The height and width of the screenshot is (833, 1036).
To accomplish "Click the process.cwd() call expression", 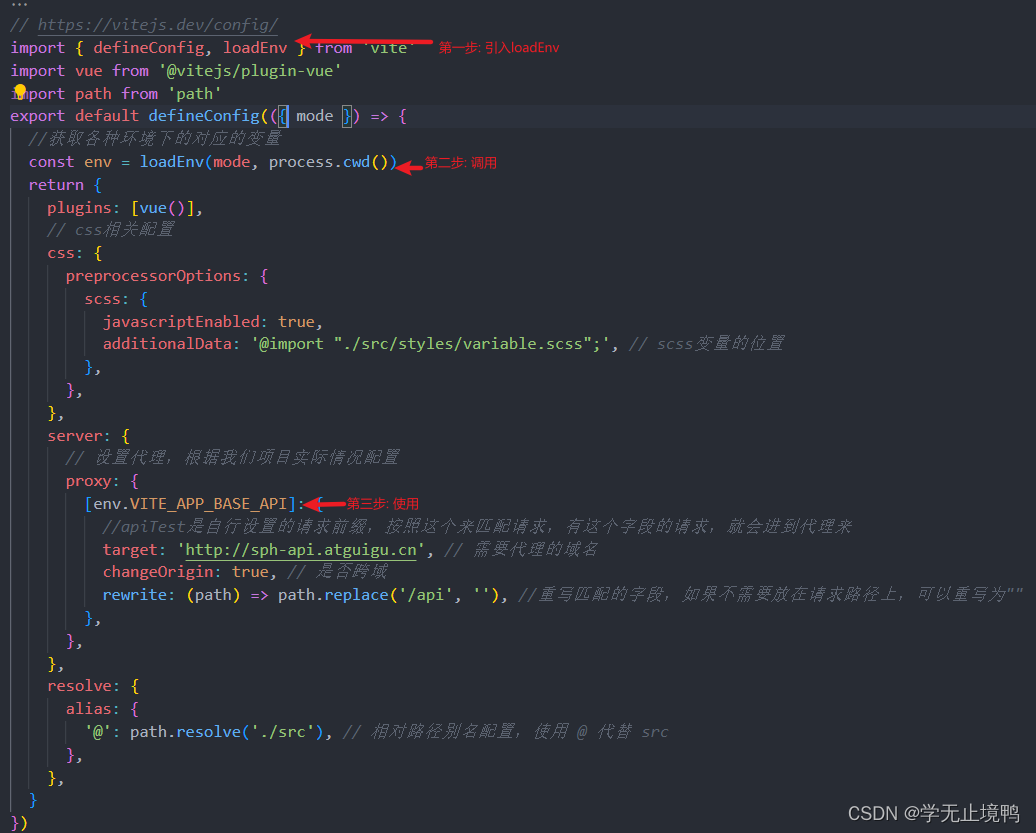I will pos(334,161).
